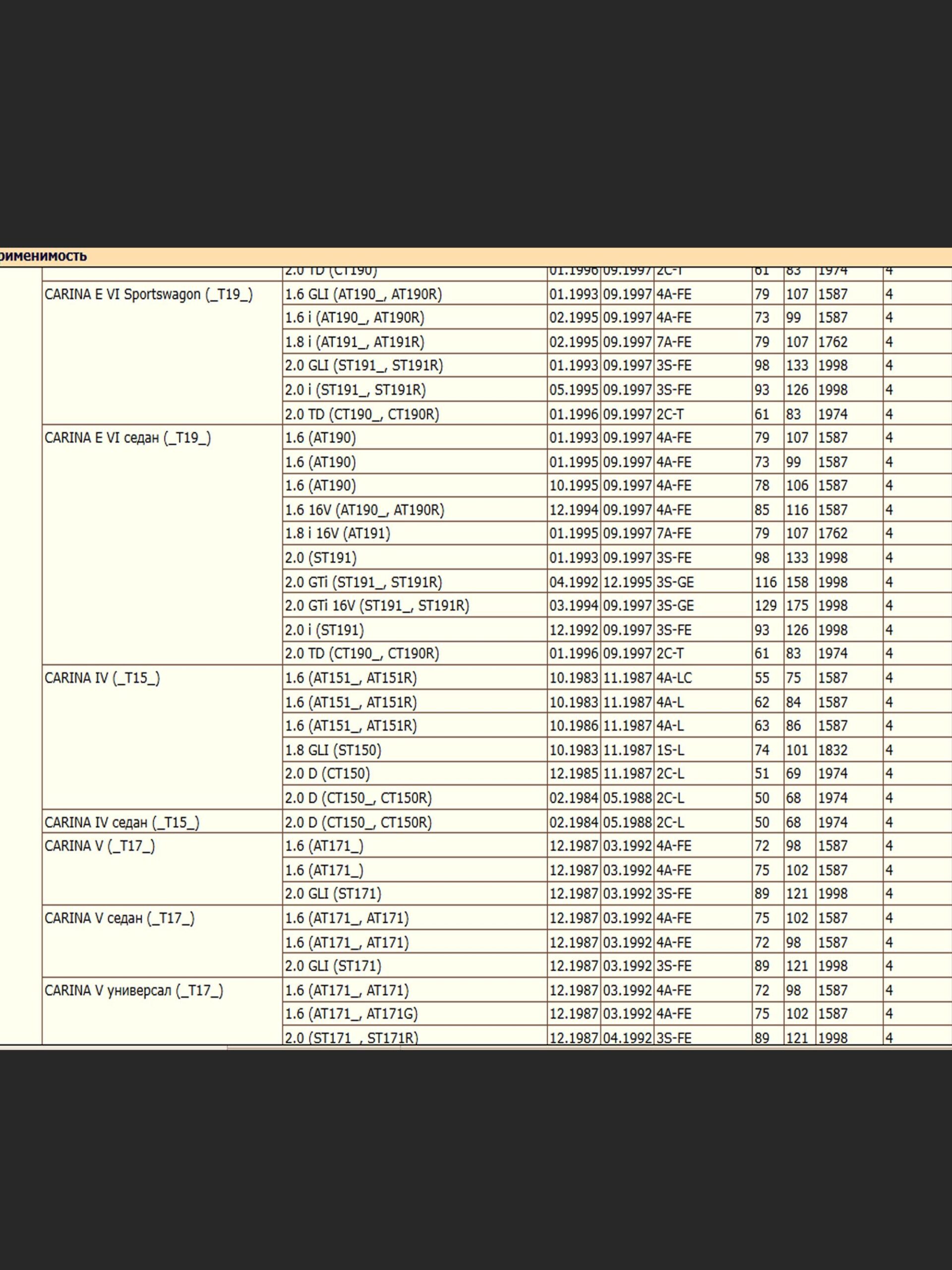Click the 1832 displacement value cell
The image size is (952, 1270).
(x=833, y=750)
